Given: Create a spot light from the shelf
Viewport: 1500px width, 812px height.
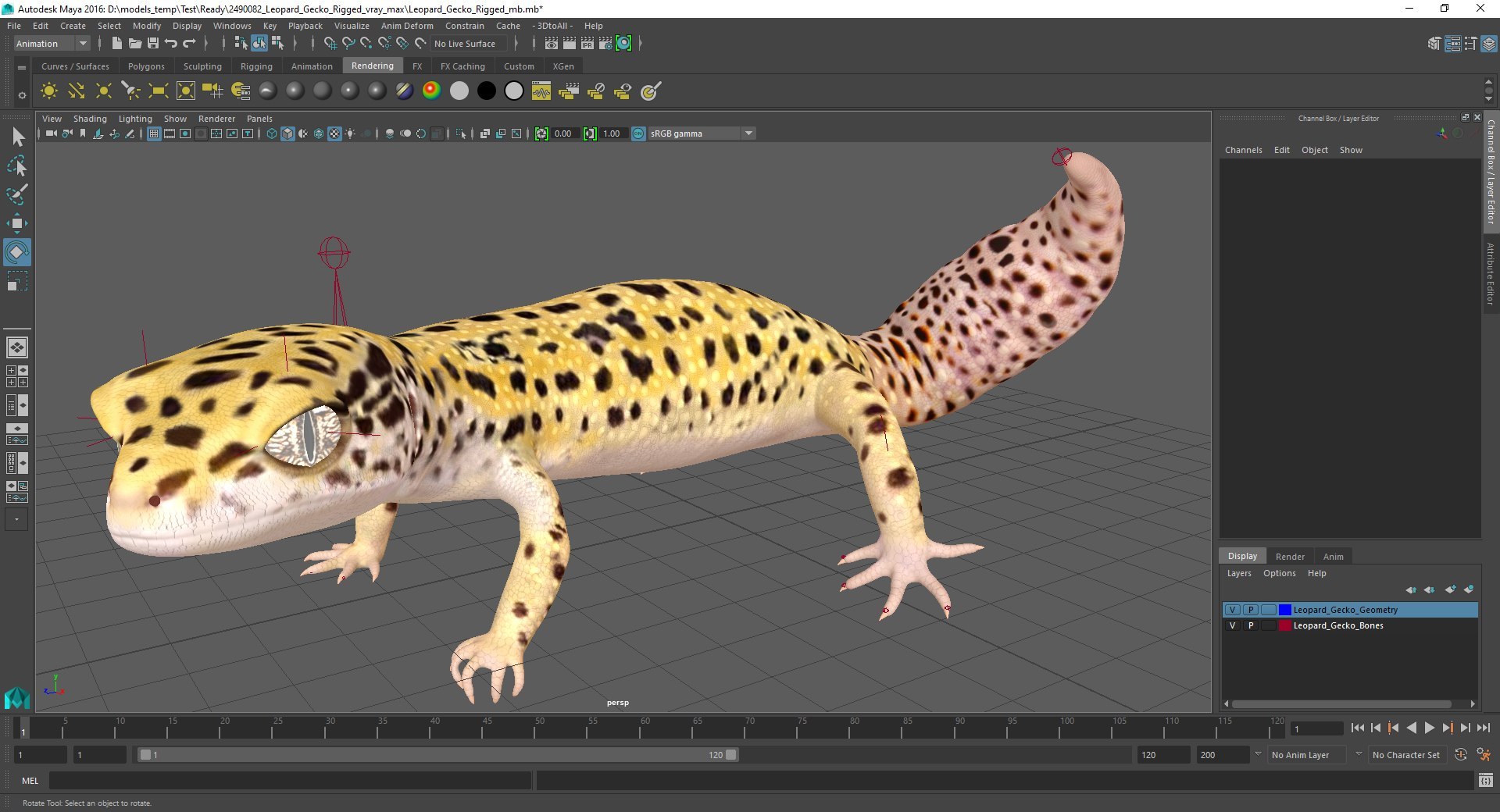Looking at the screenshot, I should (x=130, y=91).
